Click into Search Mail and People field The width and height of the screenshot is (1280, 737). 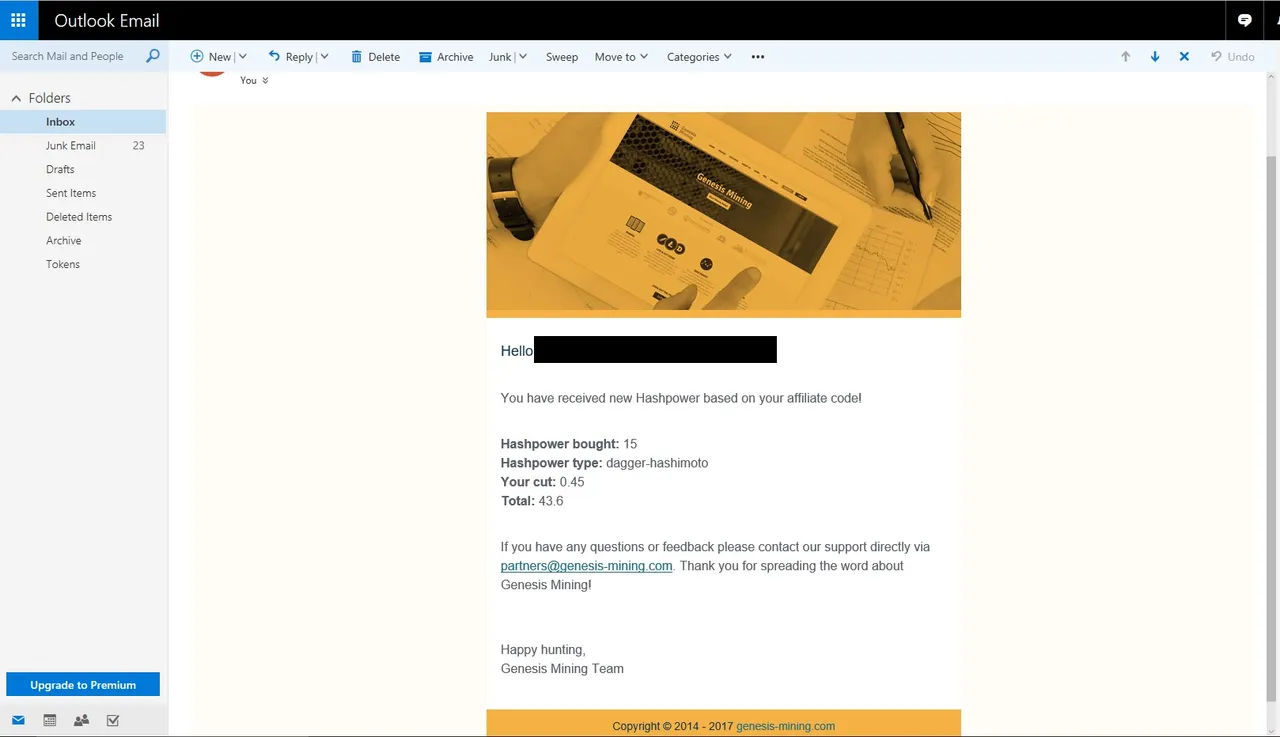pos(68,56)
